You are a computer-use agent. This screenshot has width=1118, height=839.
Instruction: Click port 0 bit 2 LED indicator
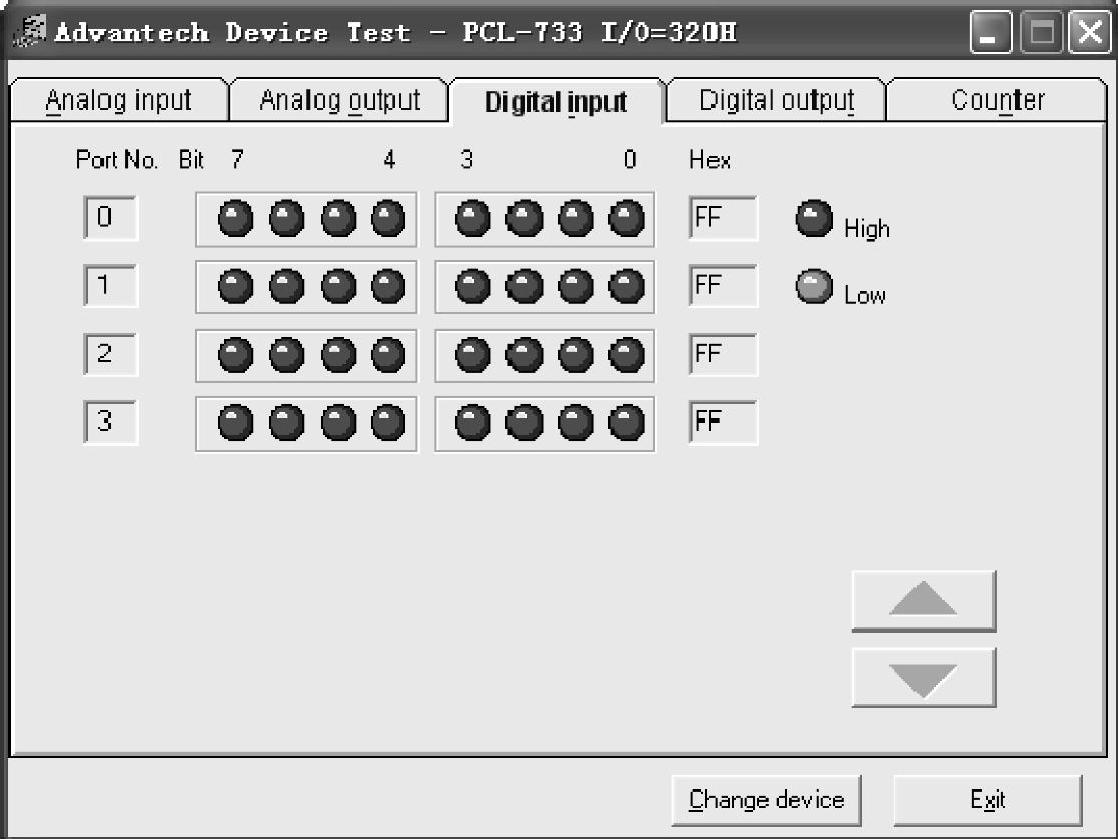[x=524, y=218]
